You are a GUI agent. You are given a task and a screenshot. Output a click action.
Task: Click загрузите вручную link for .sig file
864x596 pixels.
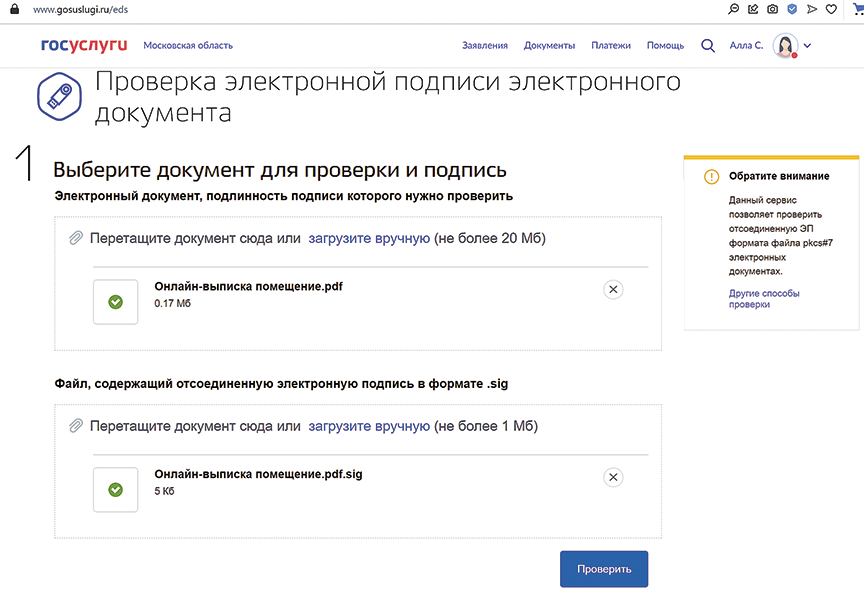[x=369, y=426]
